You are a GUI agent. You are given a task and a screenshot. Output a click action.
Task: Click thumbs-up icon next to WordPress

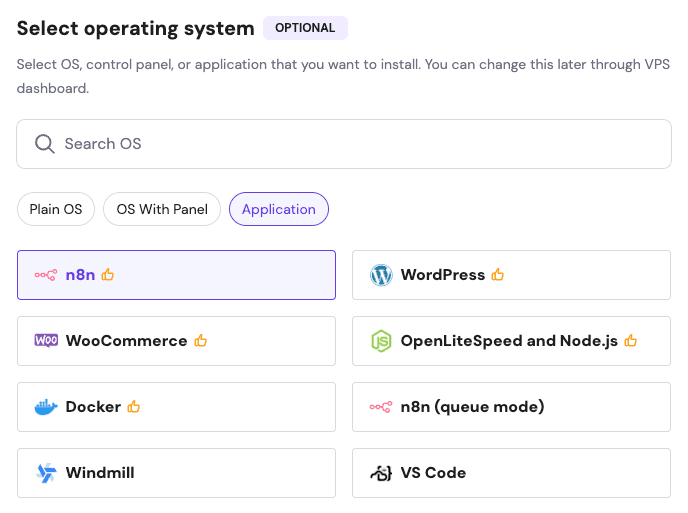(498, 275)
